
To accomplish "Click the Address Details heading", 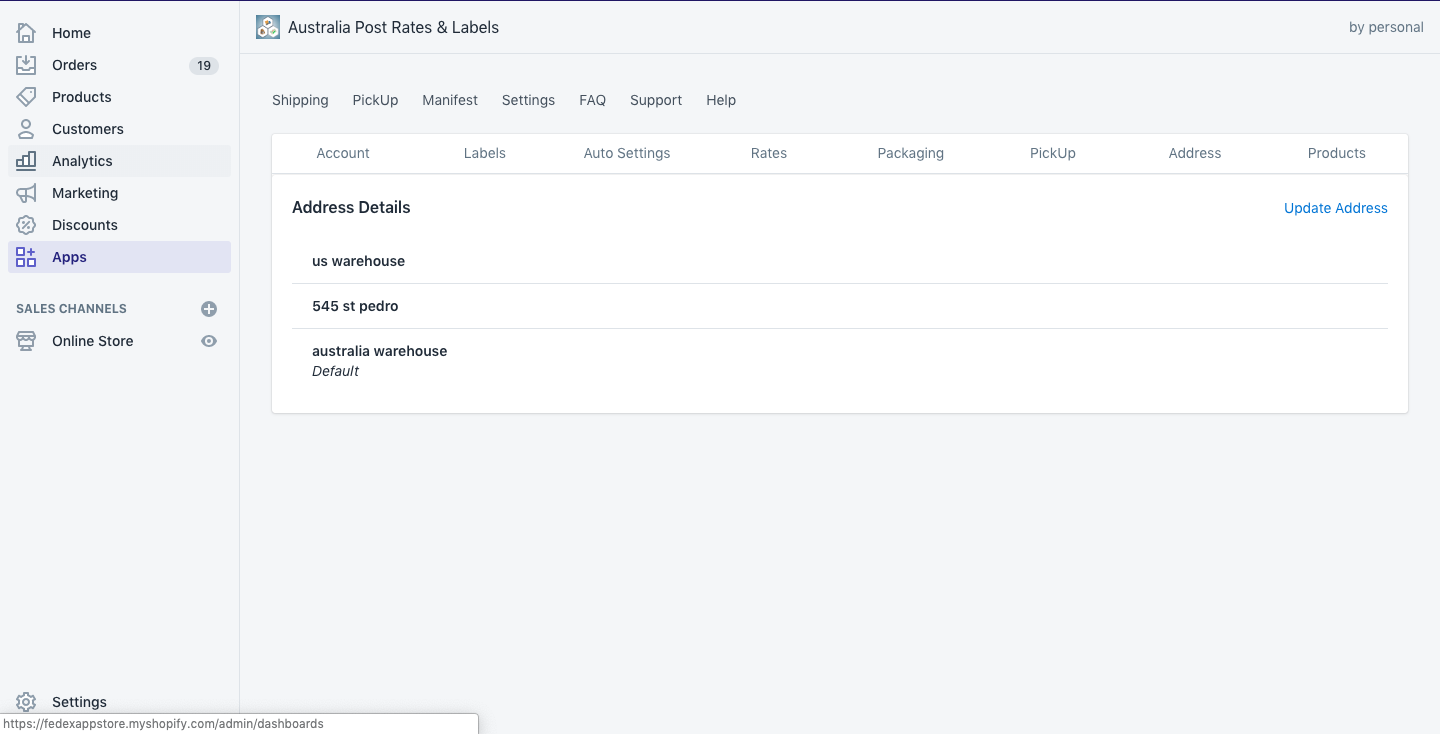I will 351,207.
